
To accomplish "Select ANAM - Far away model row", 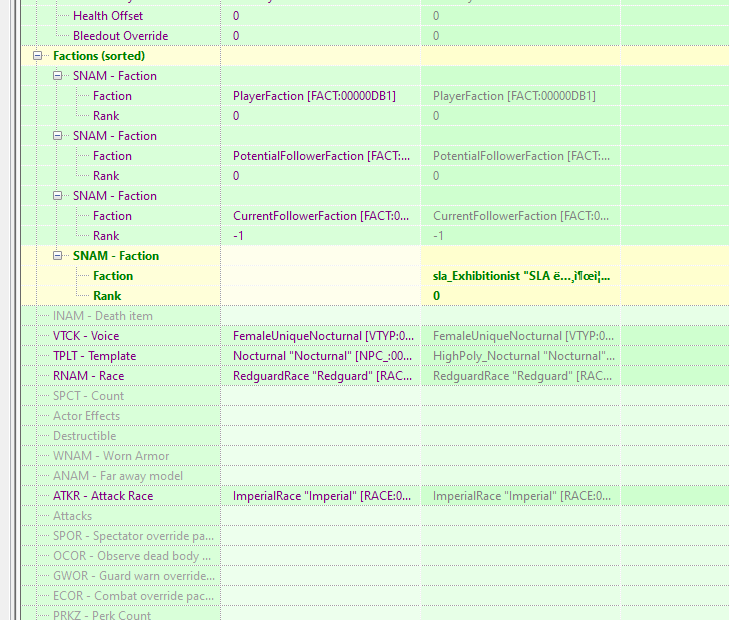I will coord(118,475).
